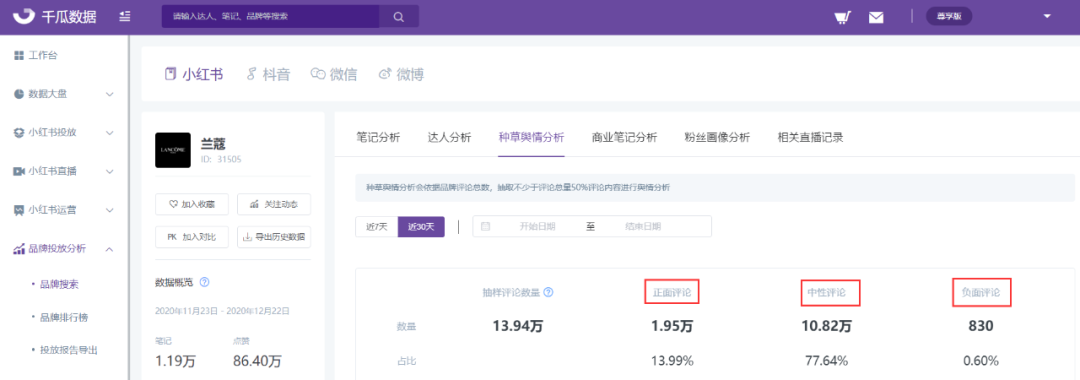Click the 正面评论 column header

coord(672,293)
